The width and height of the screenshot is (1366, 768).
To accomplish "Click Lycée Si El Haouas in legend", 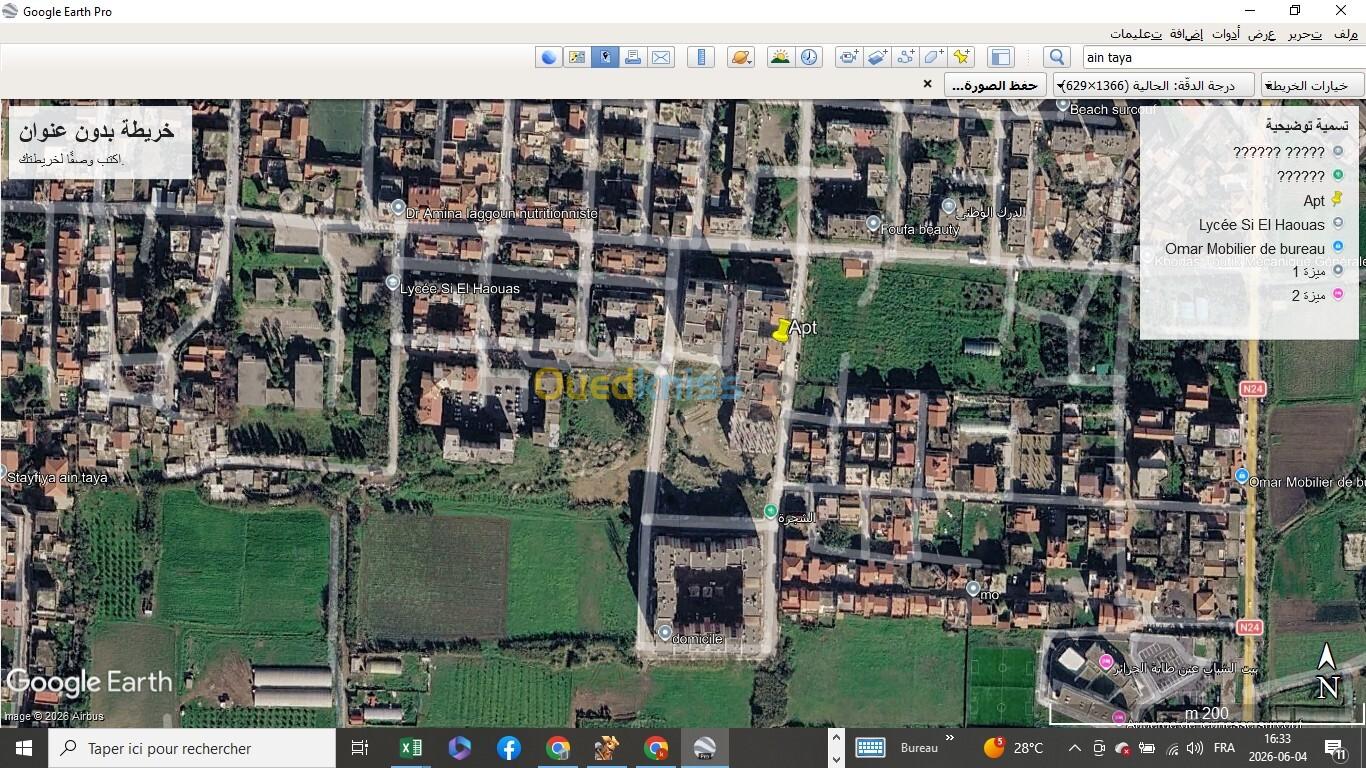I will (x=1261, y=225).
